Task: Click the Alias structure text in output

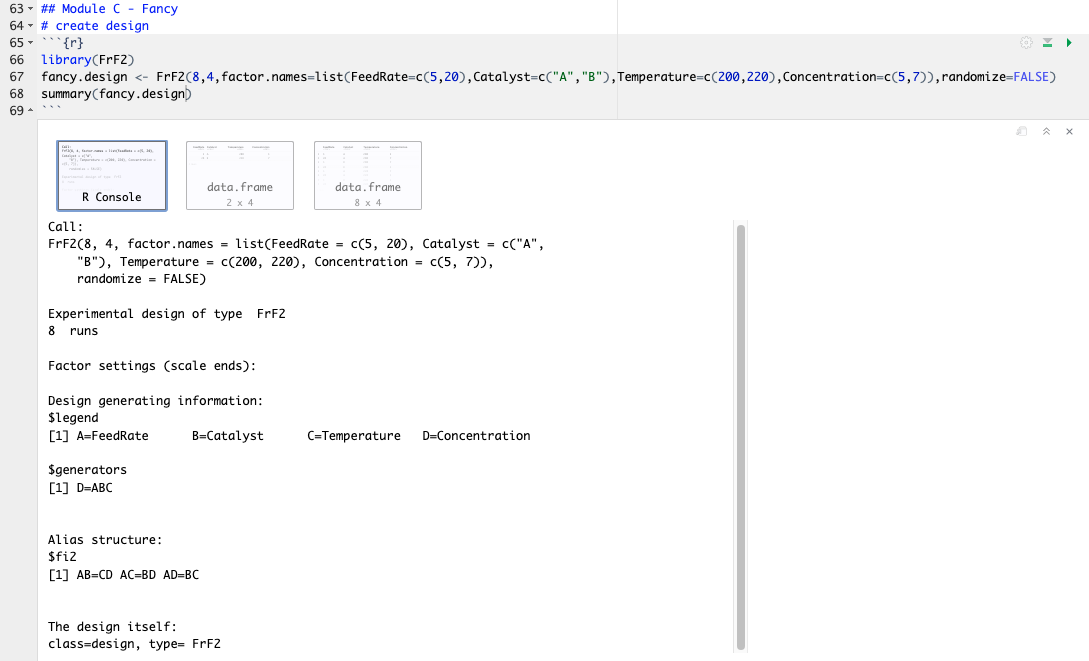Action: 104,540
